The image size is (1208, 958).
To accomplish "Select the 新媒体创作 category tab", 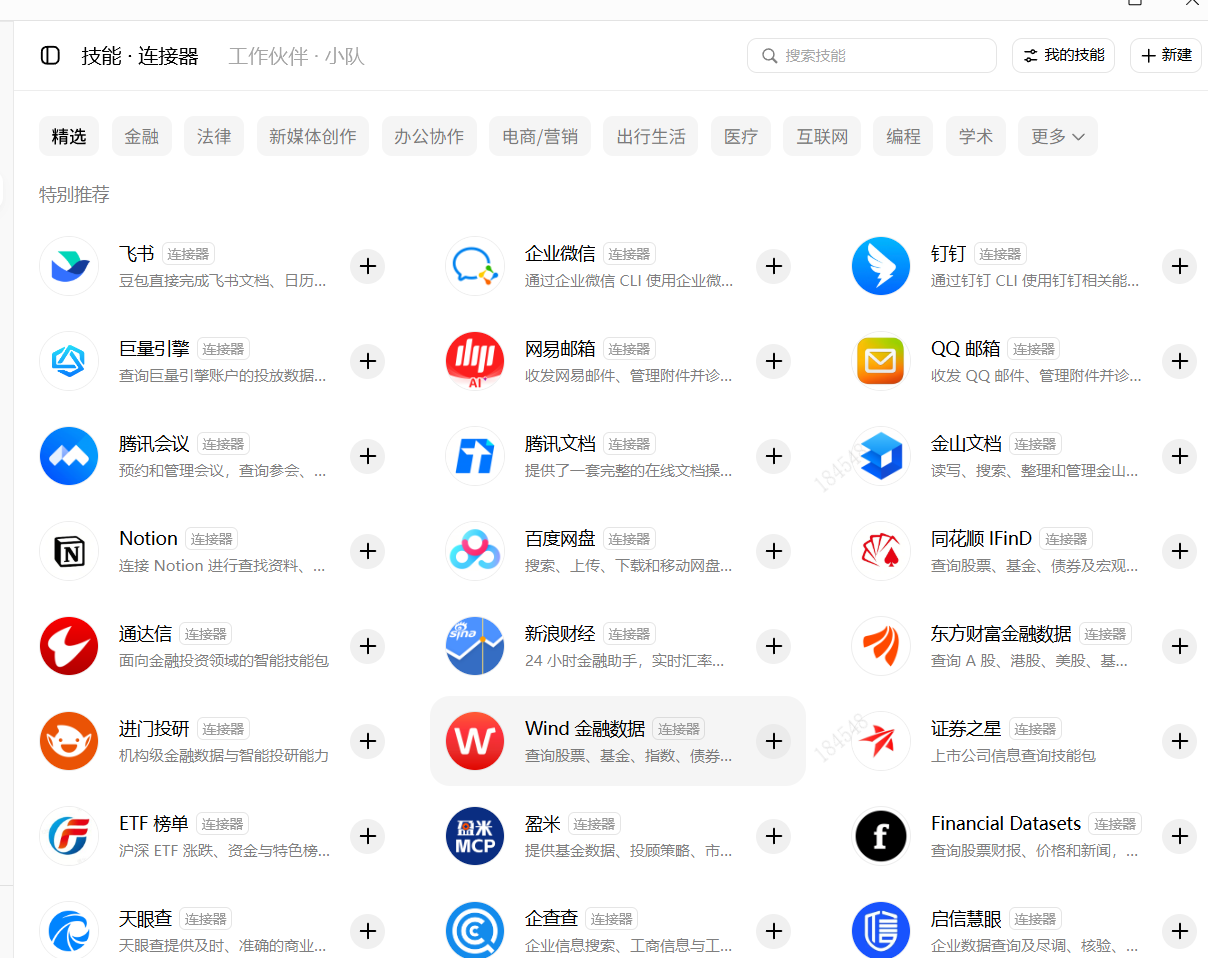I will (x=313, y=136).
